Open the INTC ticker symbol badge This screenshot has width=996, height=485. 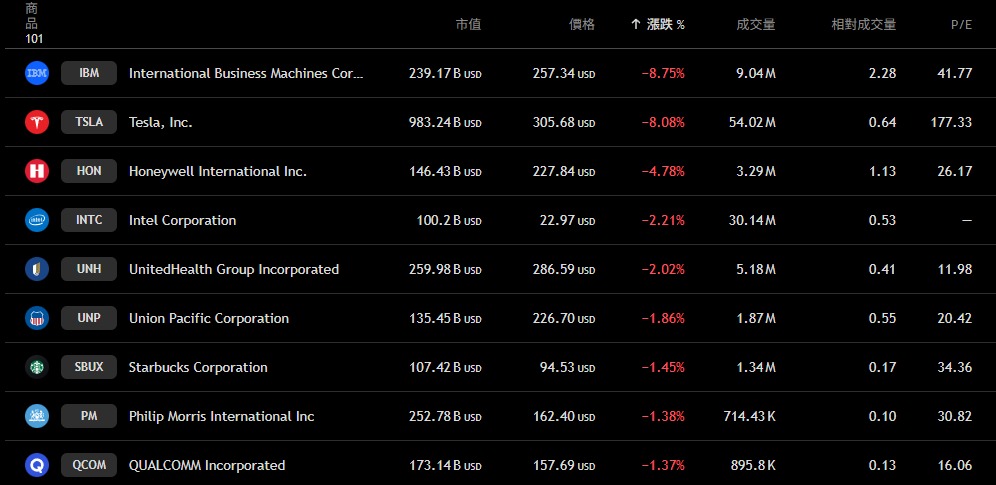[89, 220]
